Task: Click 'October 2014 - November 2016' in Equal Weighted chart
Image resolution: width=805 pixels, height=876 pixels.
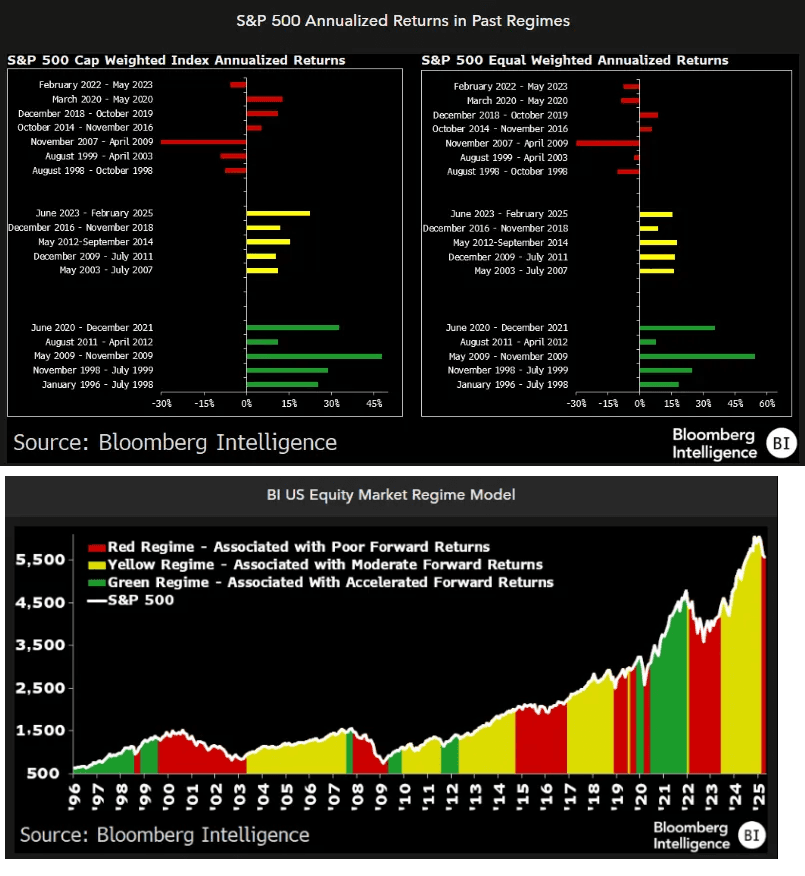Action: [500, 129]
